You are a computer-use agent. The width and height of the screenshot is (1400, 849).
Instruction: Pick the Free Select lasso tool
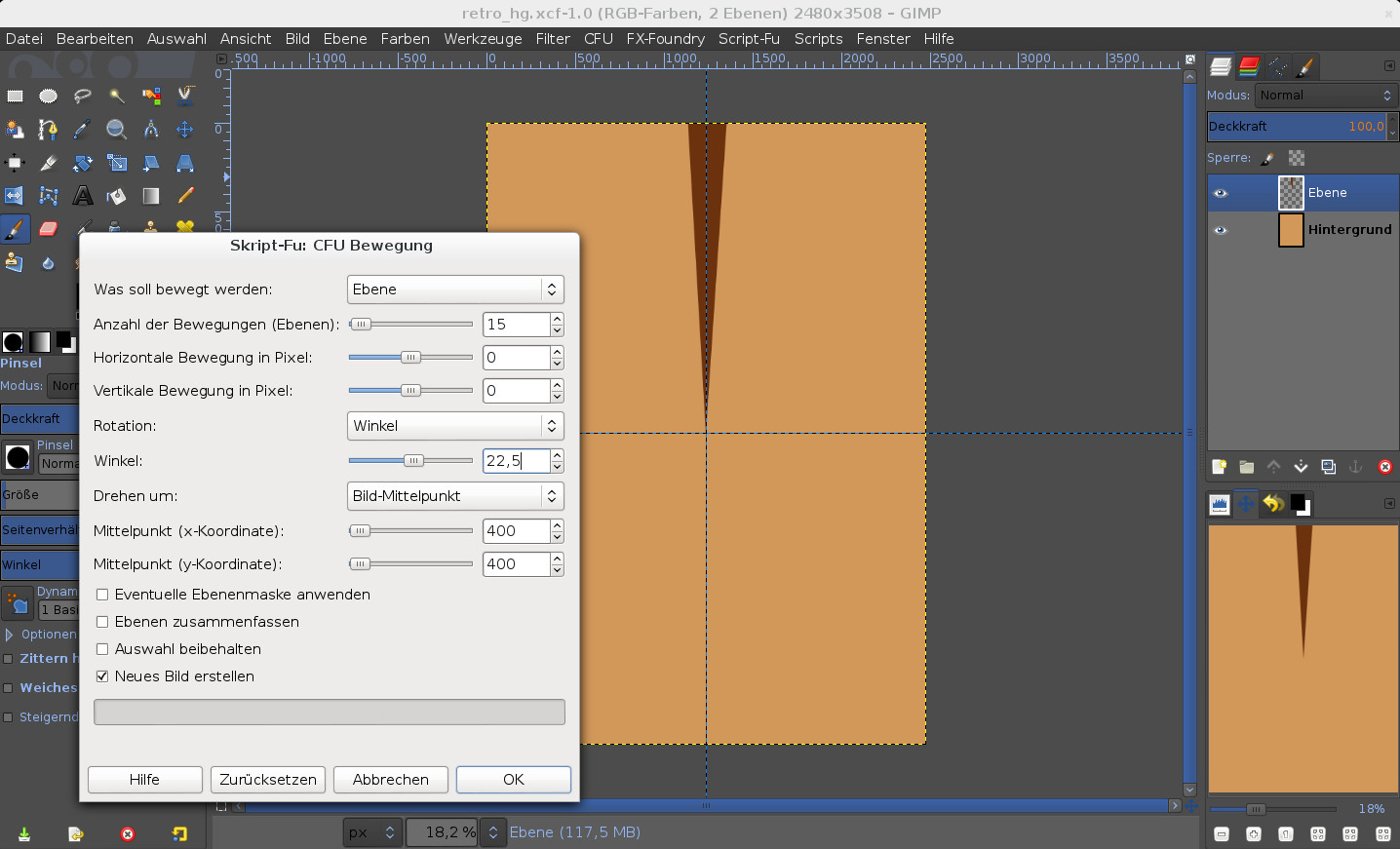[83, 96]
